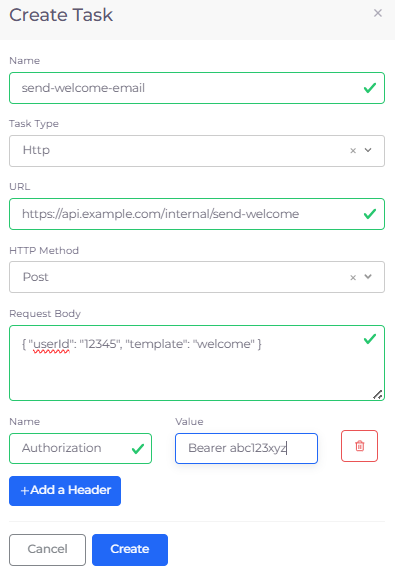Clear the HTTP Method Post selection
395x584 pixels.
coord(353,277)
